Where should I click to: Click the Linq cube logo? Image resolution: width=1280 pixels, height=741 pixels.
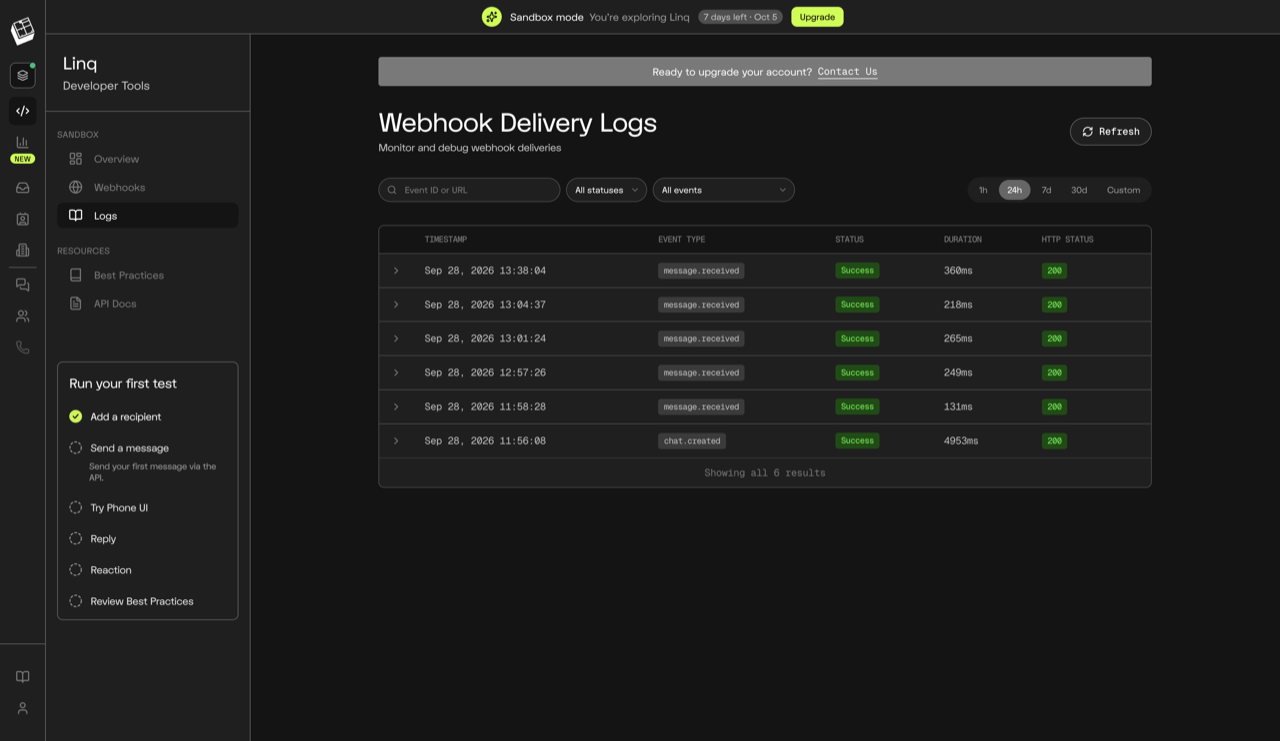pyautogui.click(x=22, y=31)
